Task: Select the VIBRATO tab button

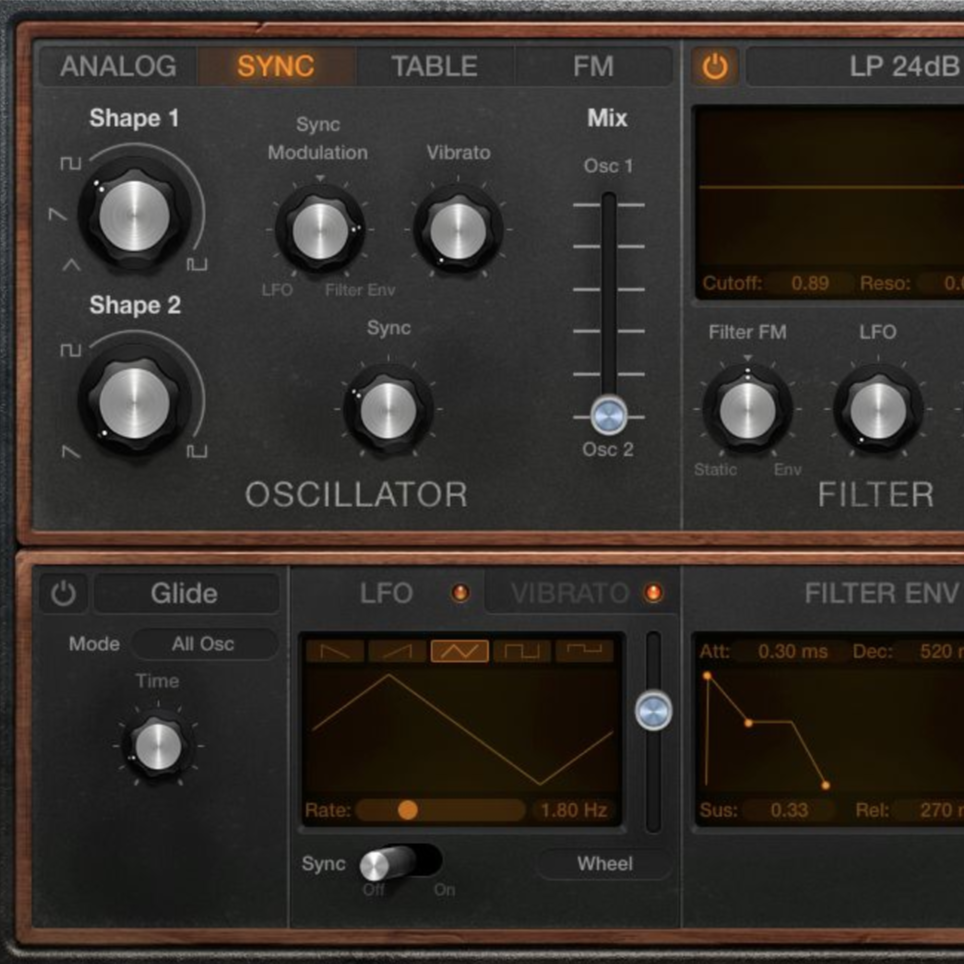Action: tap(570, 593)
